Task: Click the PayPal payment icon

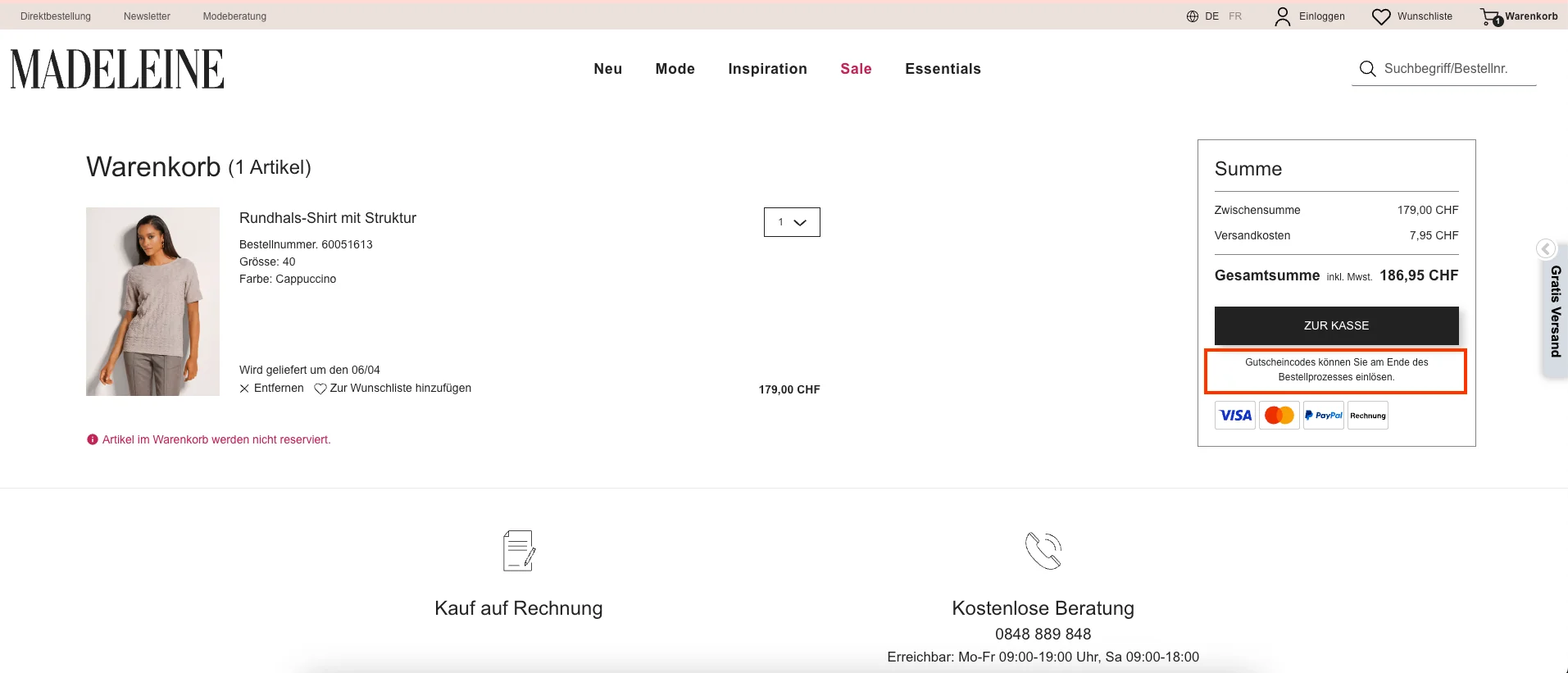Action: [x=1324, y=416]
